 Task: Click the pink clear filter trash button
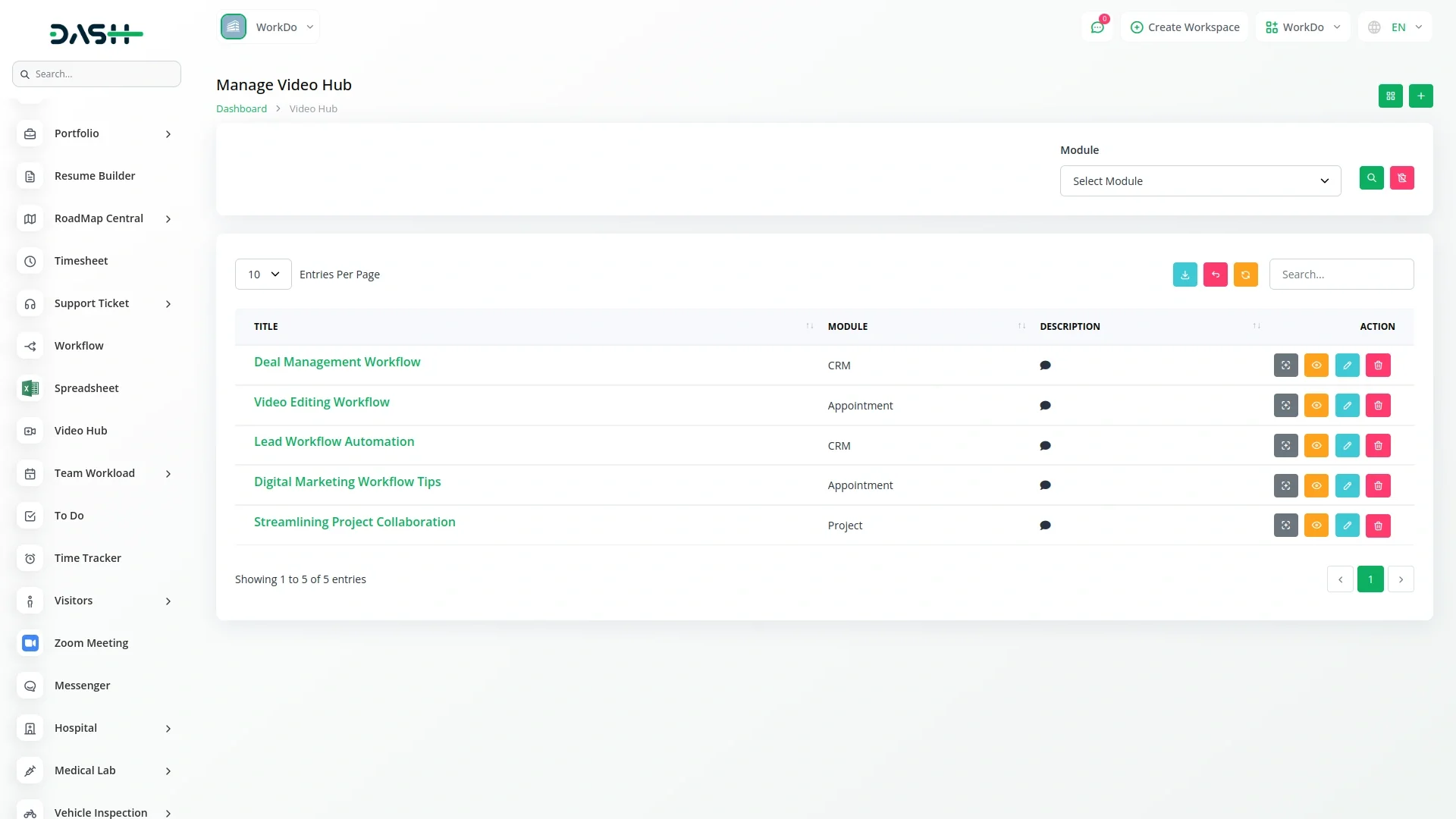pyautogui.click(x=1401, y=178)
